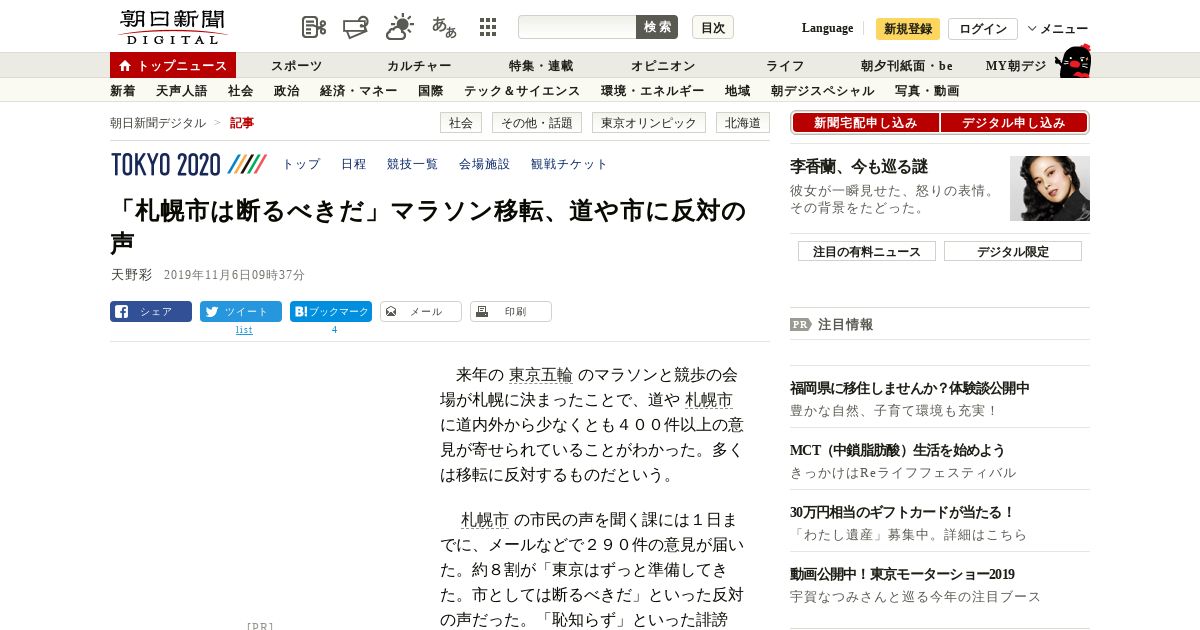This screenshot has height=630, width=1200.
Task: Go to 天声人語 in sub navigation
Action: click(x=182, y=91)
